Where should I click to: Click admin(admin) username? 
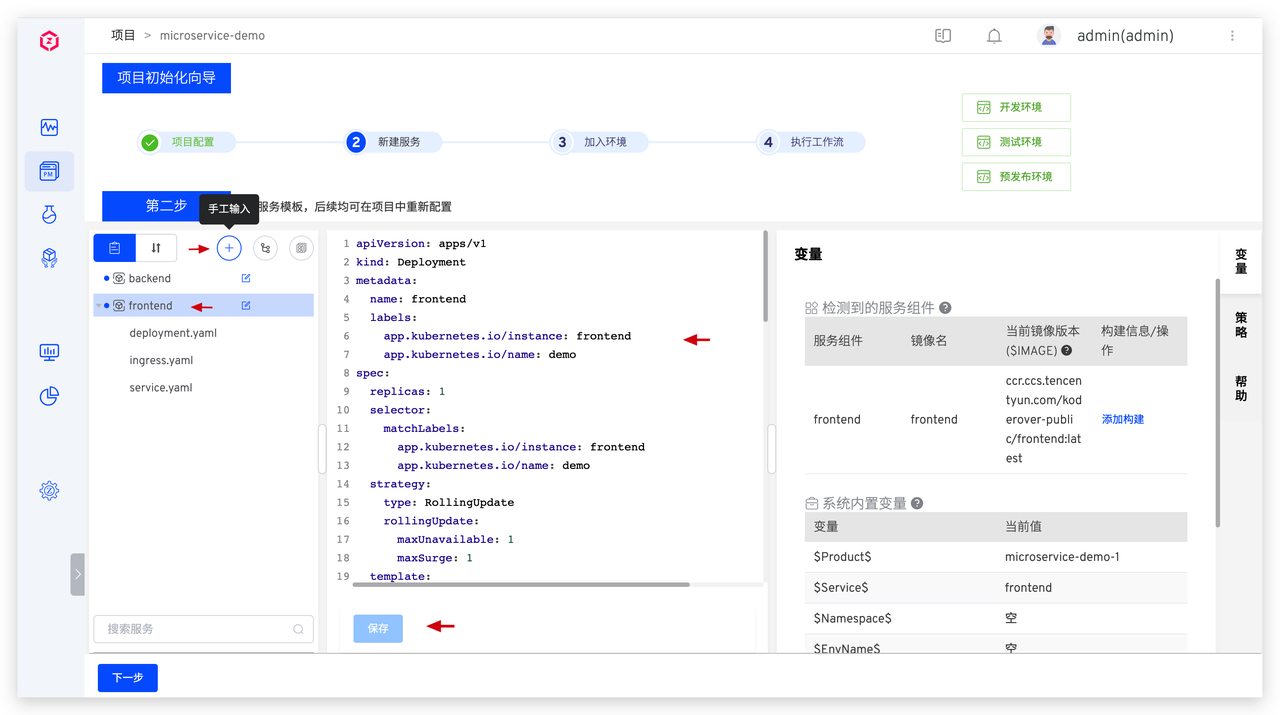point(1125,36)
